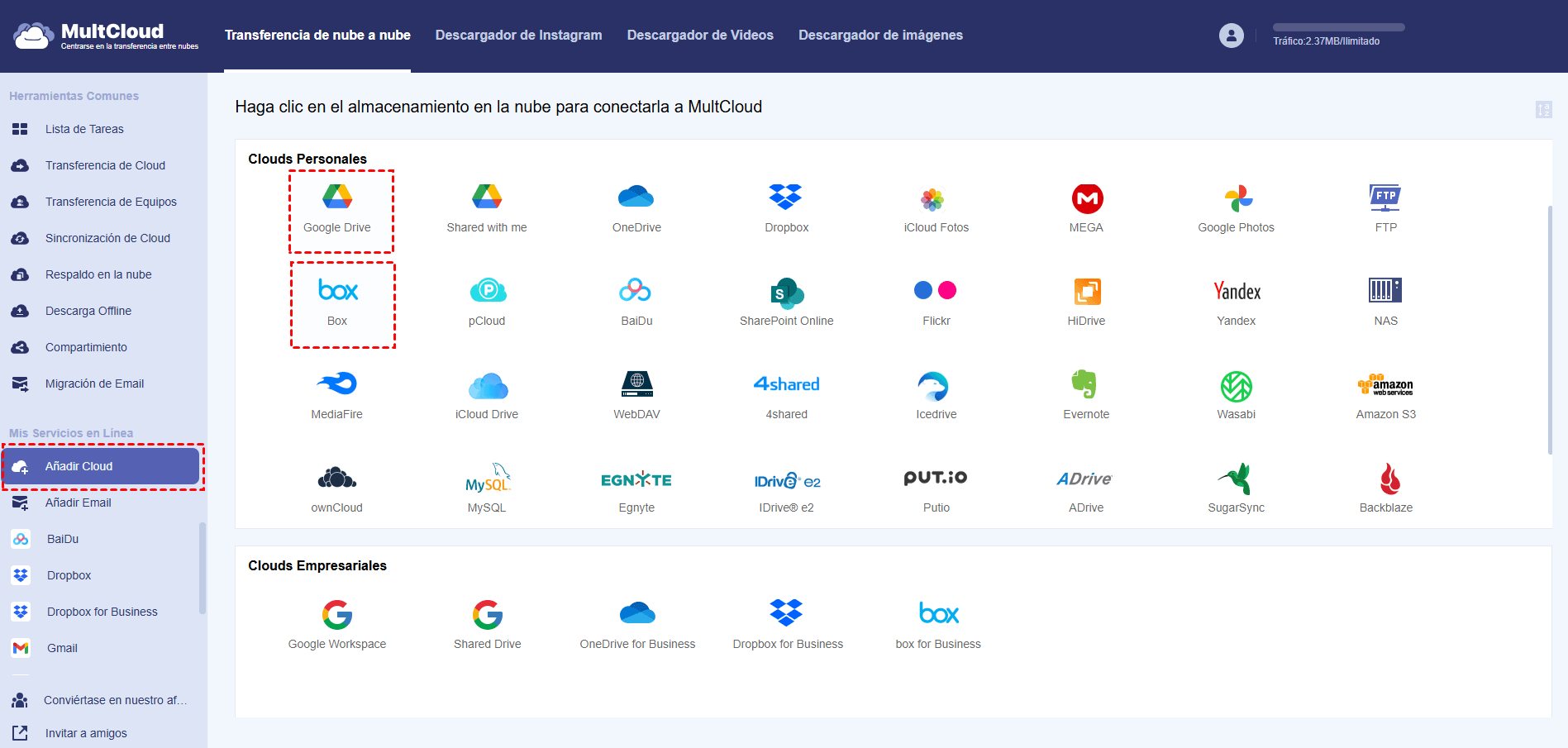The image size is (1568, 748).
Task: Connect OneDrive for Business
Action: click(637, 625)
